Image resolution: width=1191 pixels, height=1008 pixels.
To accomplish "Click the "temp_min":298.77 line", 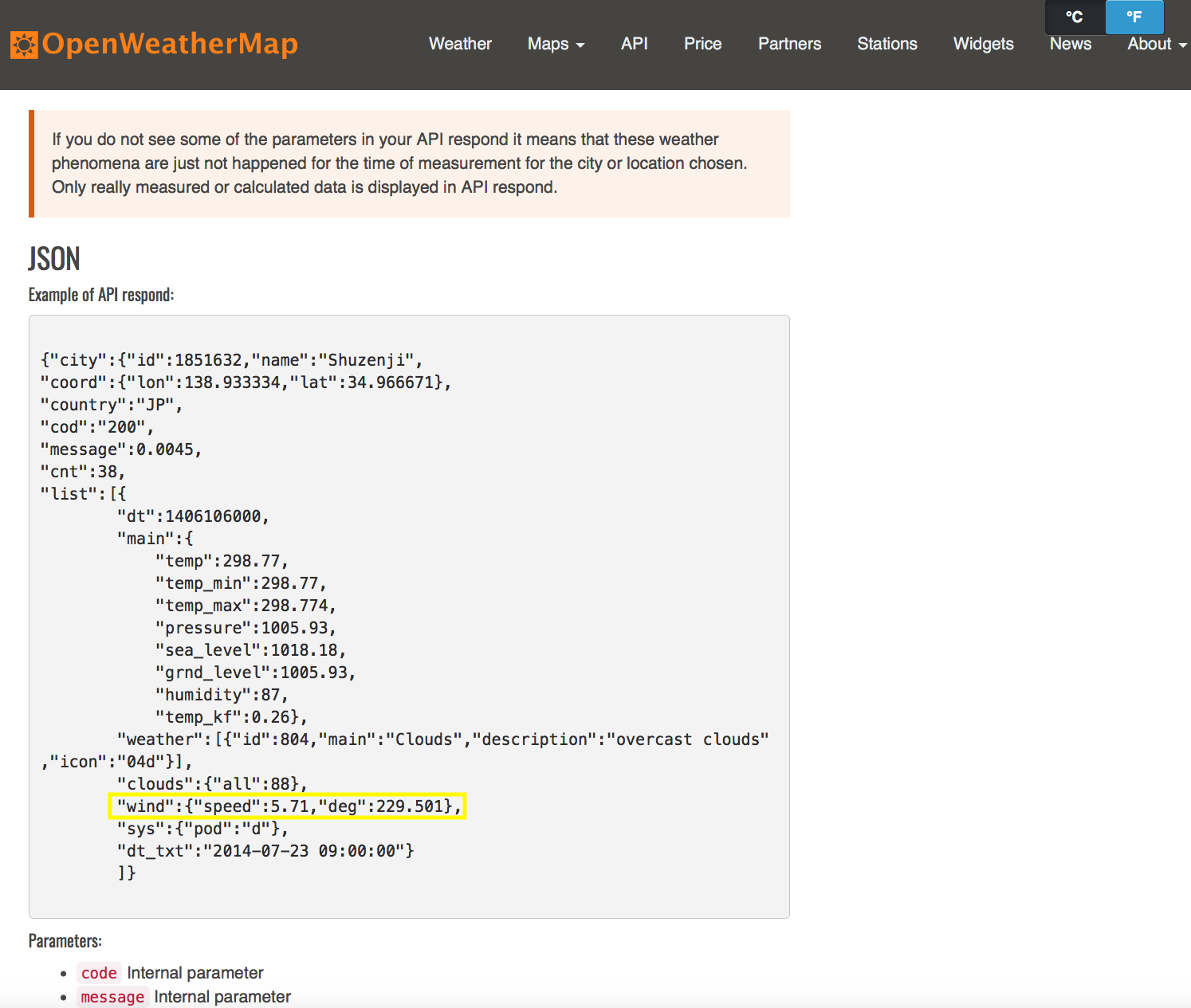I will click(241, 583).
